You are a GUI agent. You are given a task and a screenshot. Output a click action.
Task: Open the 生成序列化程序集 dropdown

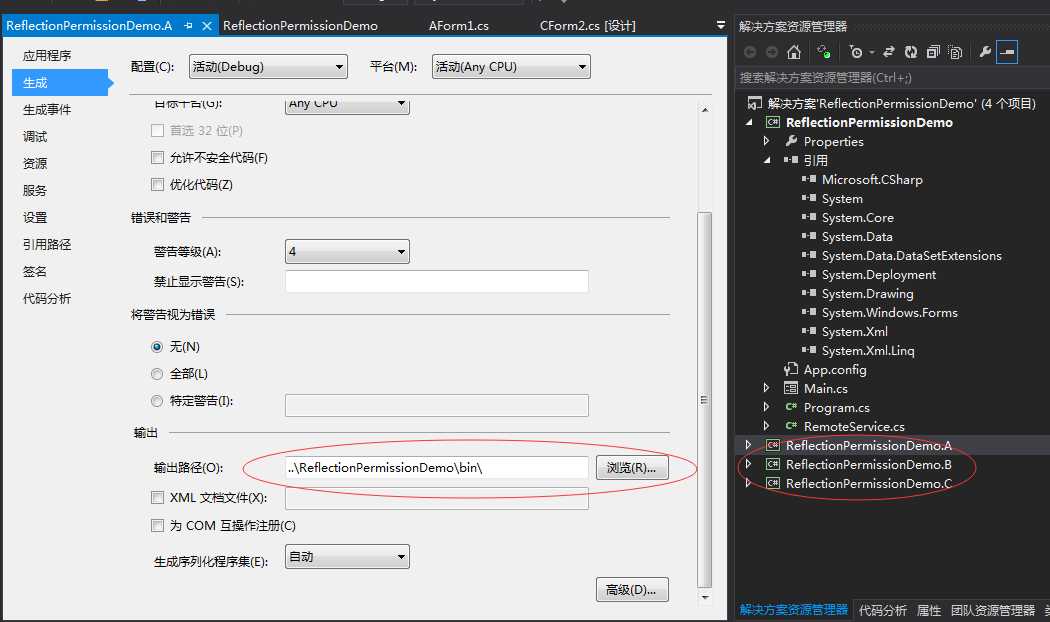click(347, 556)
